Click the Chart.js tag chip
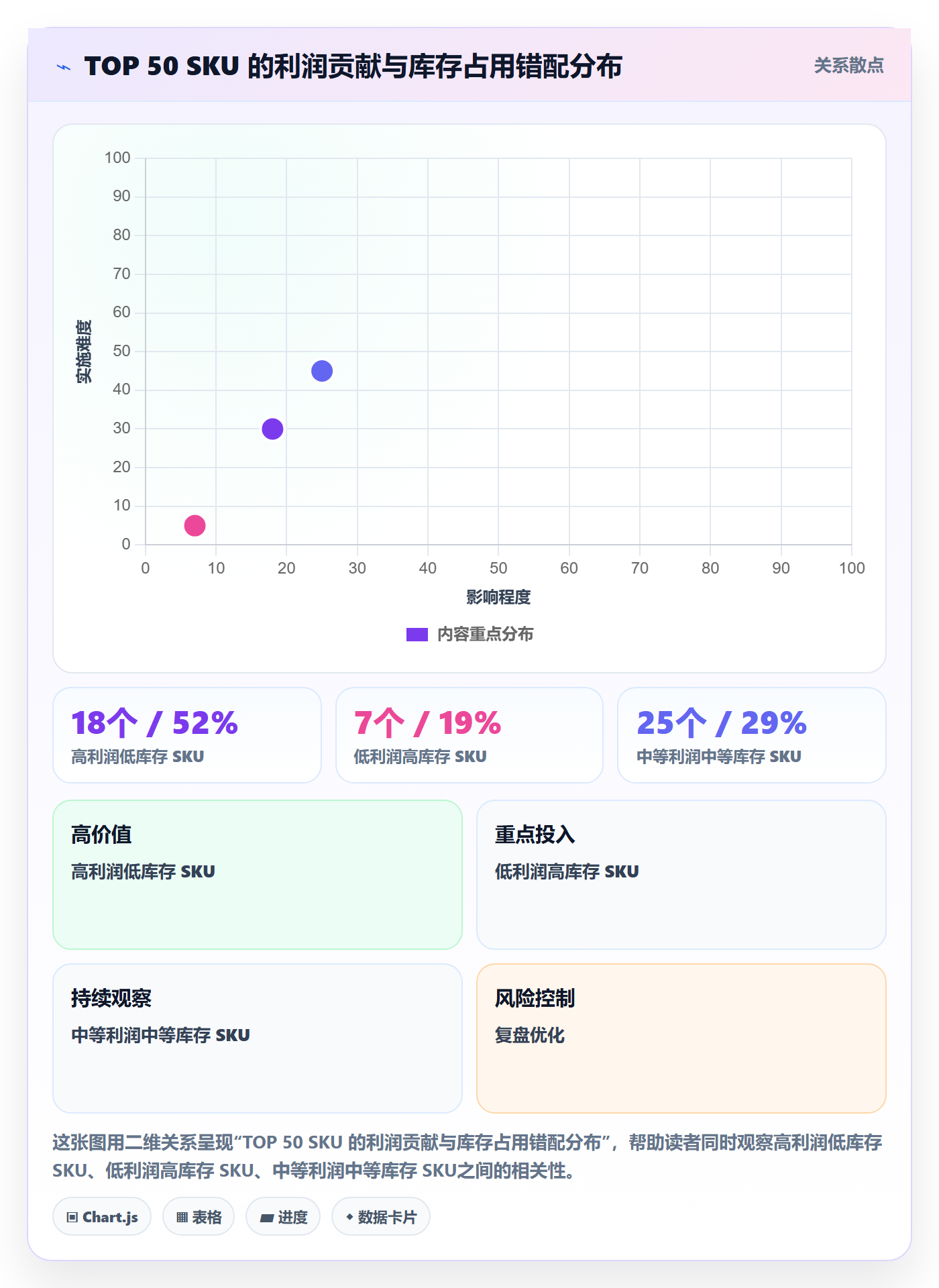The width and height of the screenshot is (939, 1288). click(x=102, y=1217)
